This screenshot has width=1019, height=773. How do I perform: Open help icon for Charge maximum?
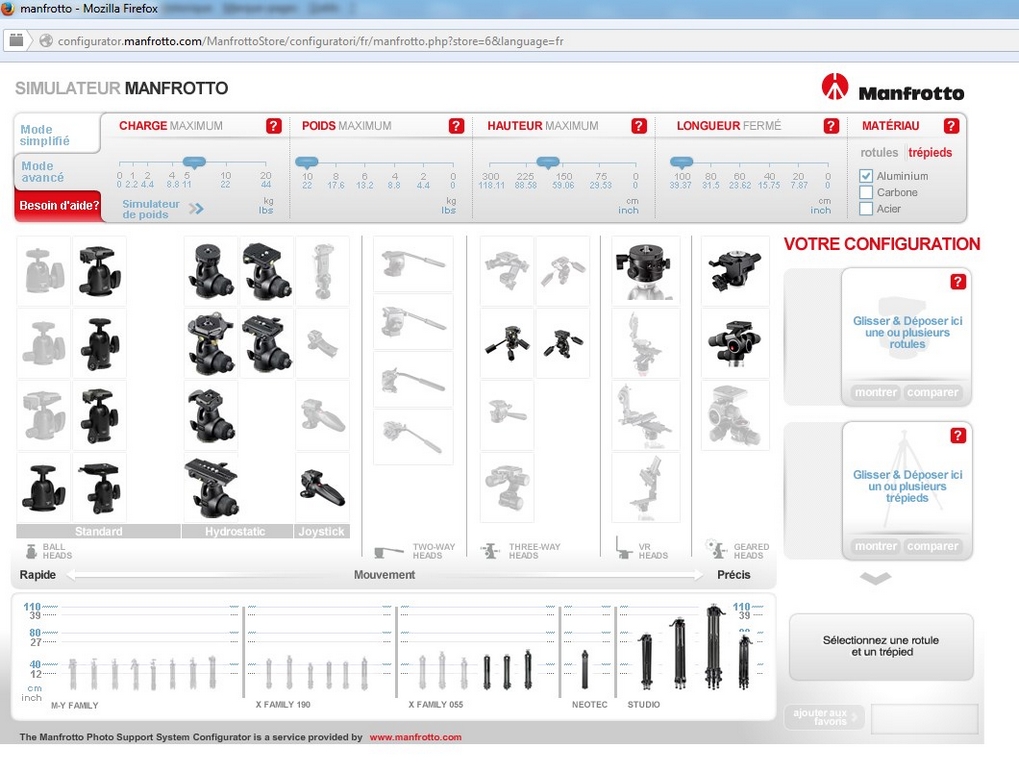coord(274,125)
